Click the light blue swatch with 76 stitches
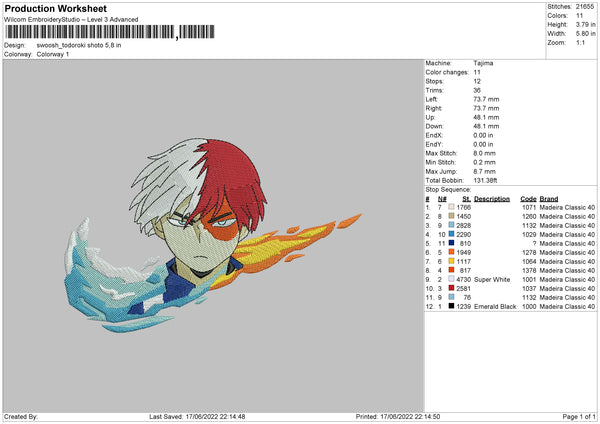Screen dimensions: 600x424 click(451, 297)
